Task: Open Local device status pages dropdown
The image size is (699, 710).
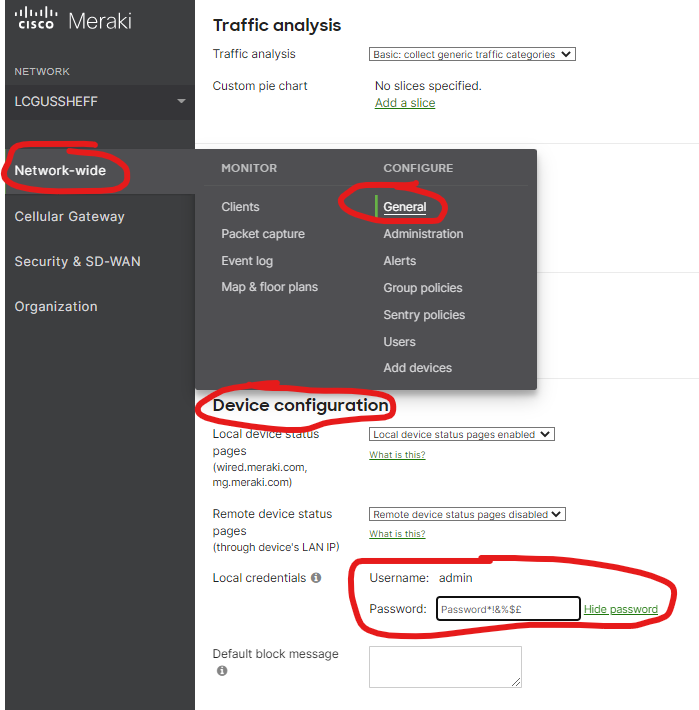Action: click(461, 435)
